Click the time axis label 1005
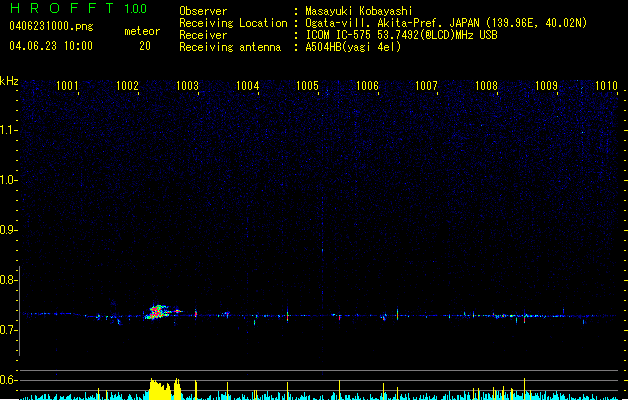This screenshot has width=629, height=400. 307,86
